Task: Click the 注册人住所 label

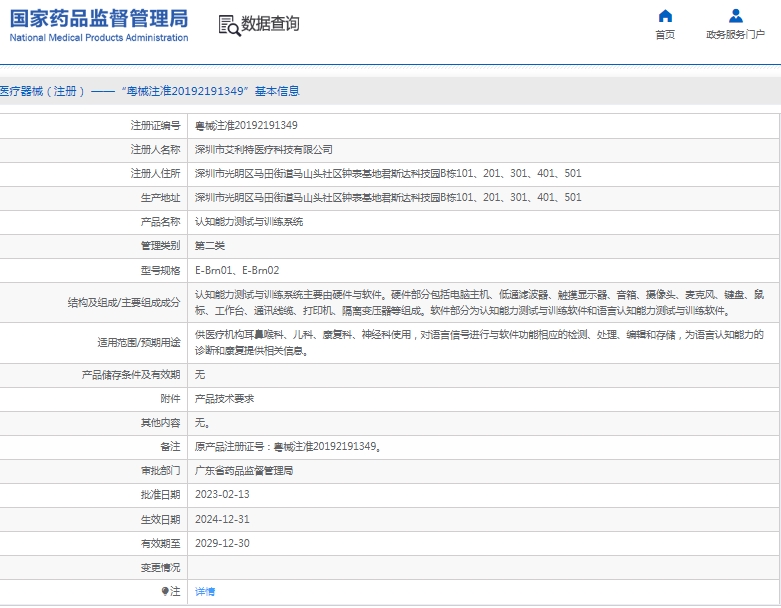Action: coord(155,173)
